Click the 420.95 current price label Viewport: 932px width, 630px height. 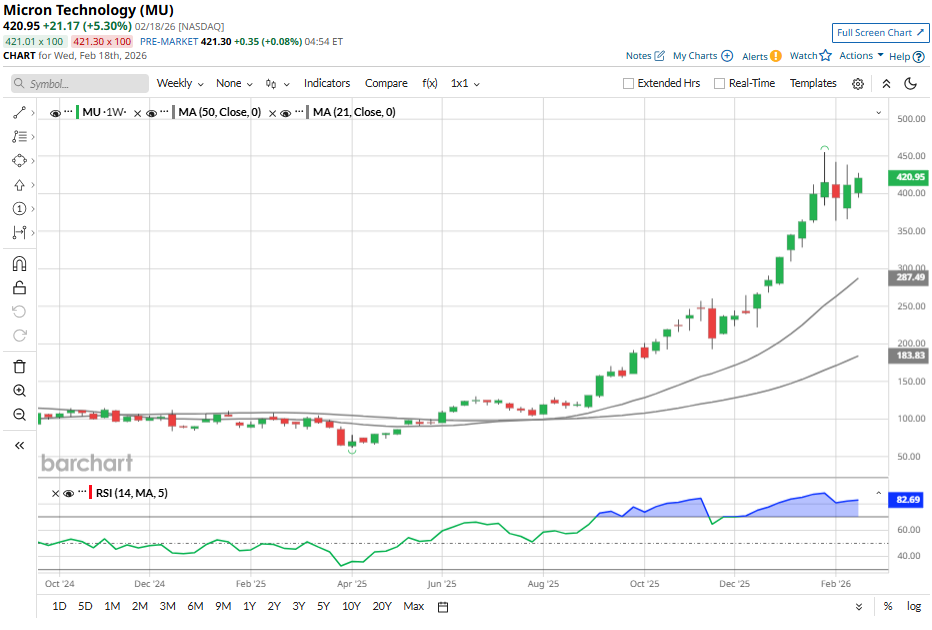[909, 177]
